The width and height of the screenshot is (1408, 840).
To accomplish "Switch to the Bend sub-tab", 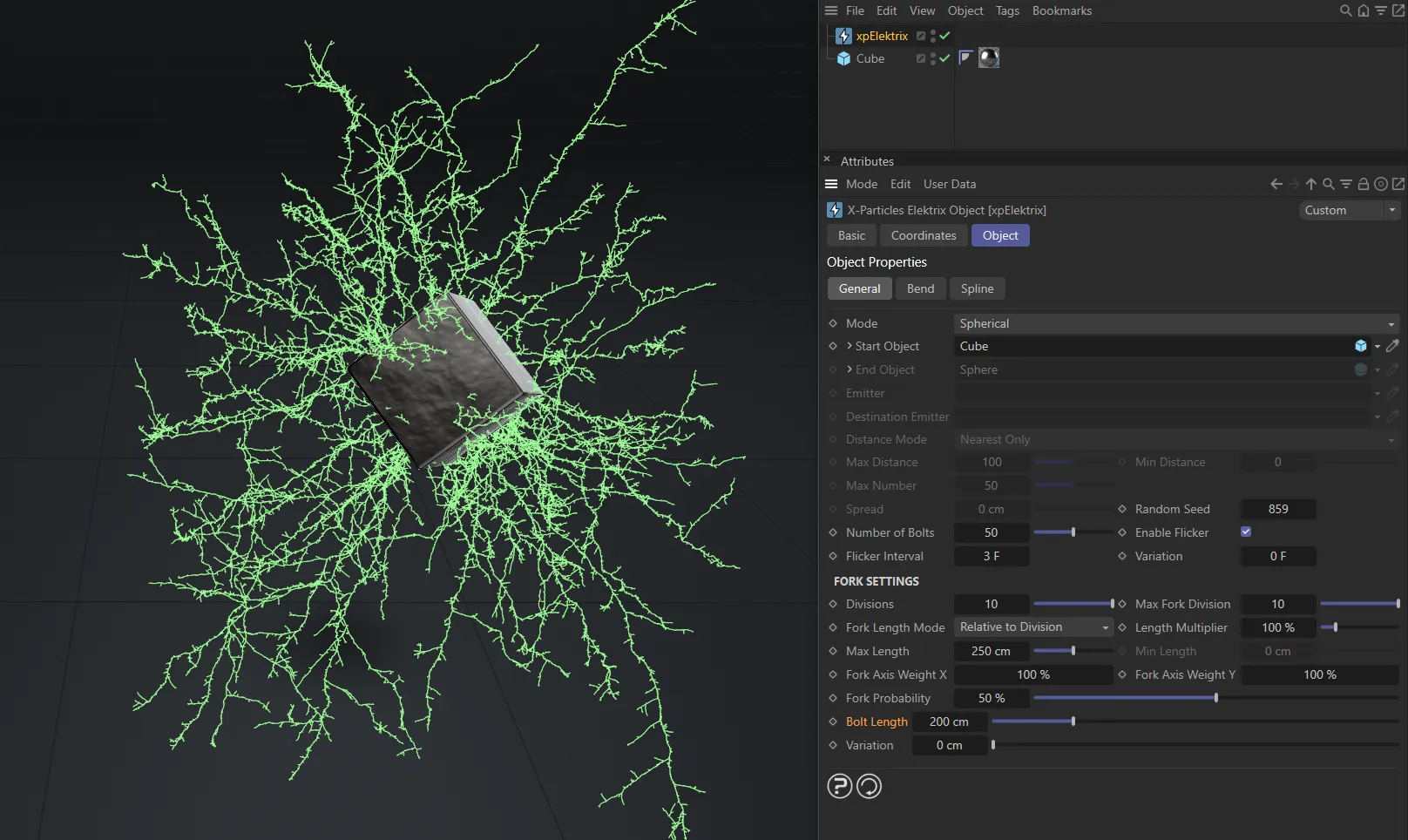I will [920, 288].
